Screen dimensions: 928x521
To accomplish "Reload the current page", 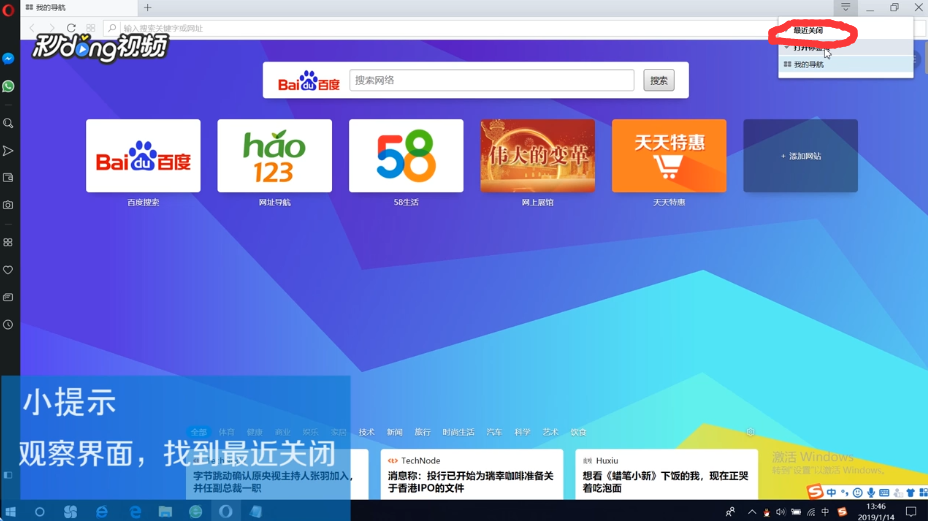I will point(71,28).
